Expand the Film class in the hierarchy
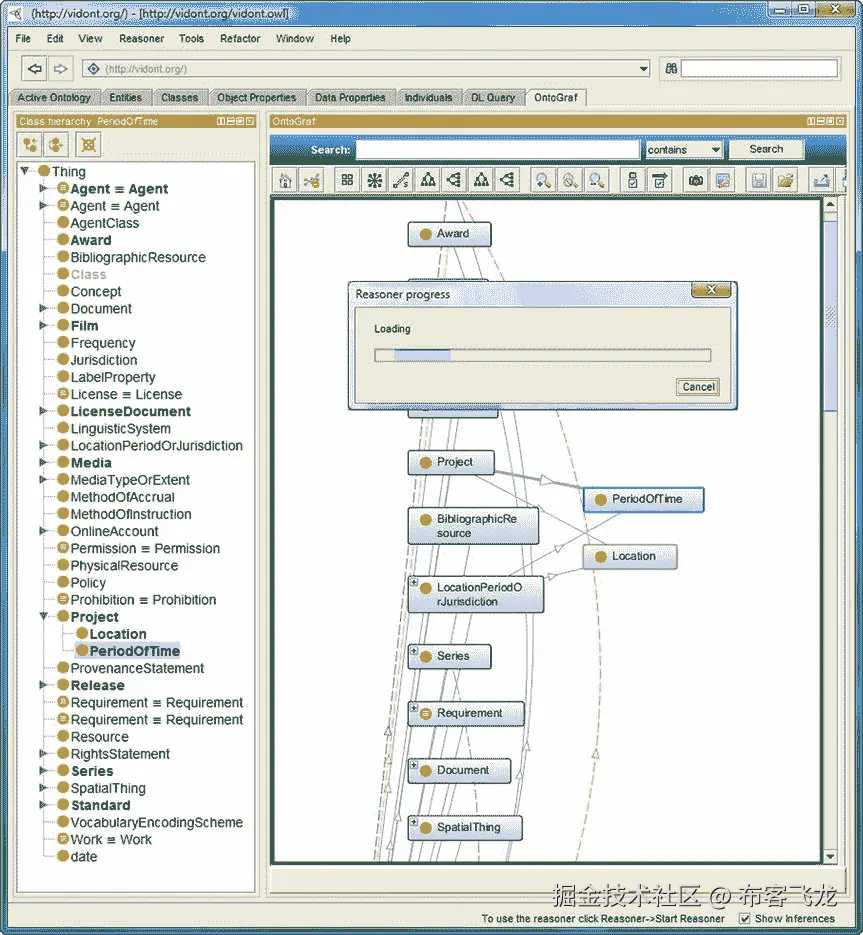This screenshot has width=863, height=935. coord(40,325)
